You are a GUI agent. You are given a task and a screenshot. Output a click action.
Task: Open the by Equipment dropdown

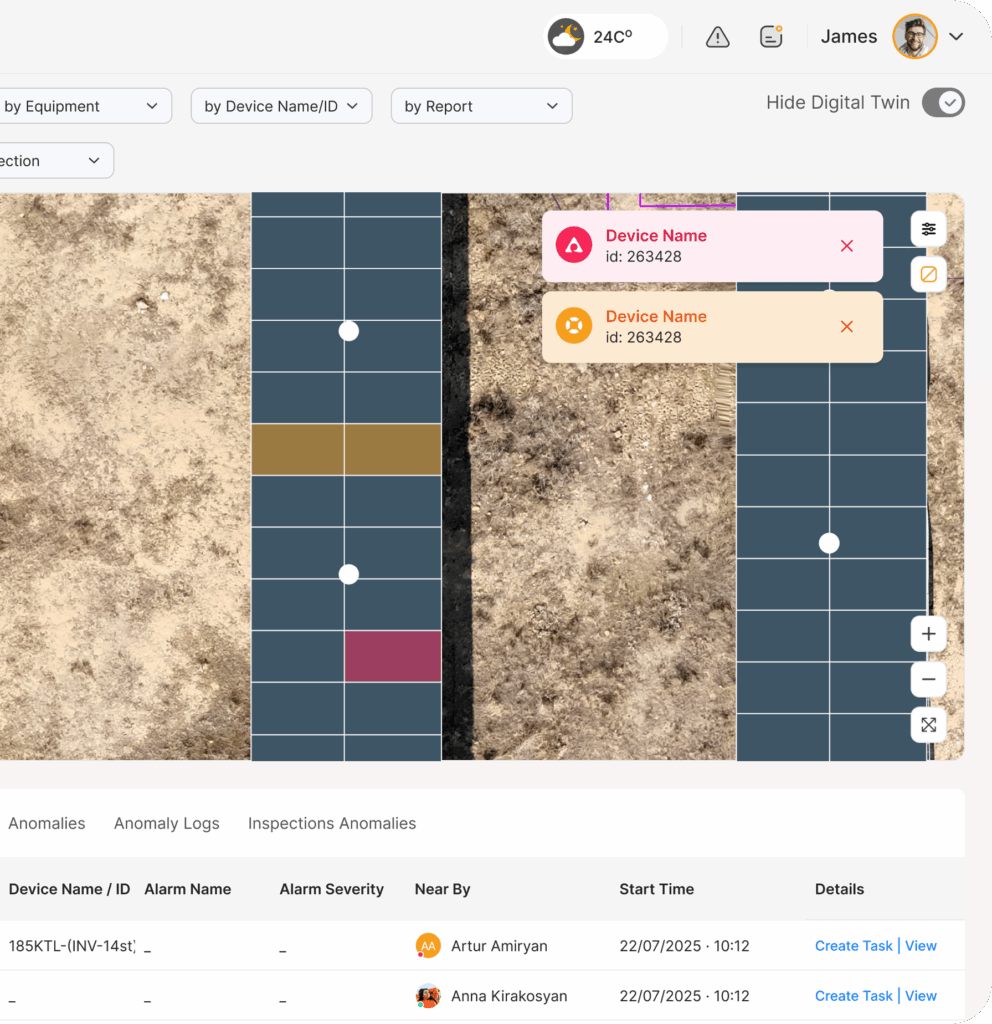coord(82,106)
